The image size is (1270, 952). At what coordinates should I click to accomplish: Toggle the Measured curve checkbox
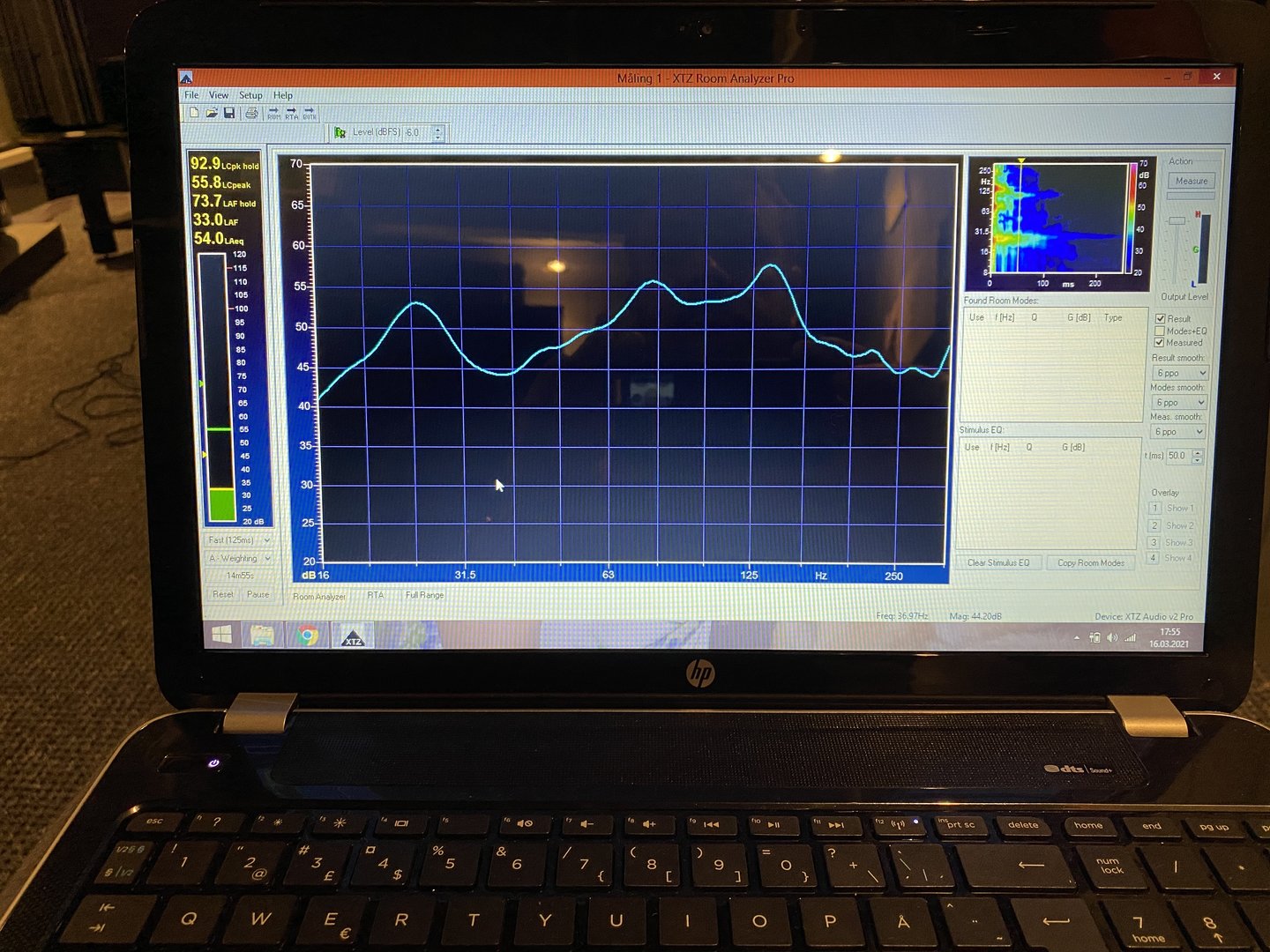(x=1160, y=343)
